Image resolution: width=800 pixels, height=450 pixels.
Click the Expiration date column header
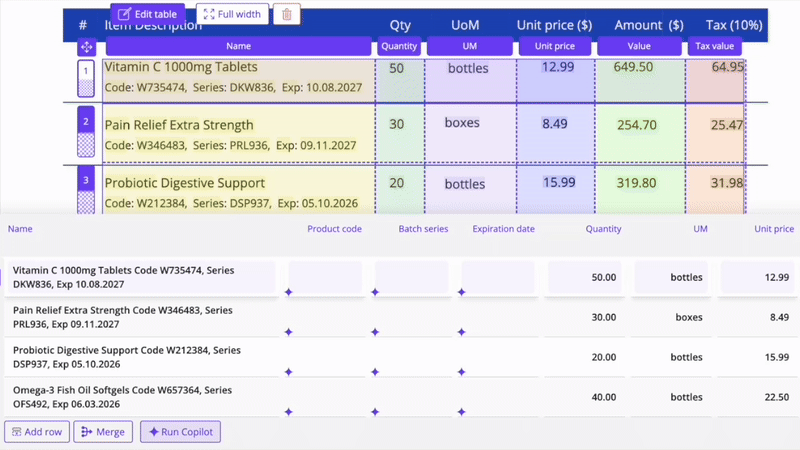[x=504, y=229]
